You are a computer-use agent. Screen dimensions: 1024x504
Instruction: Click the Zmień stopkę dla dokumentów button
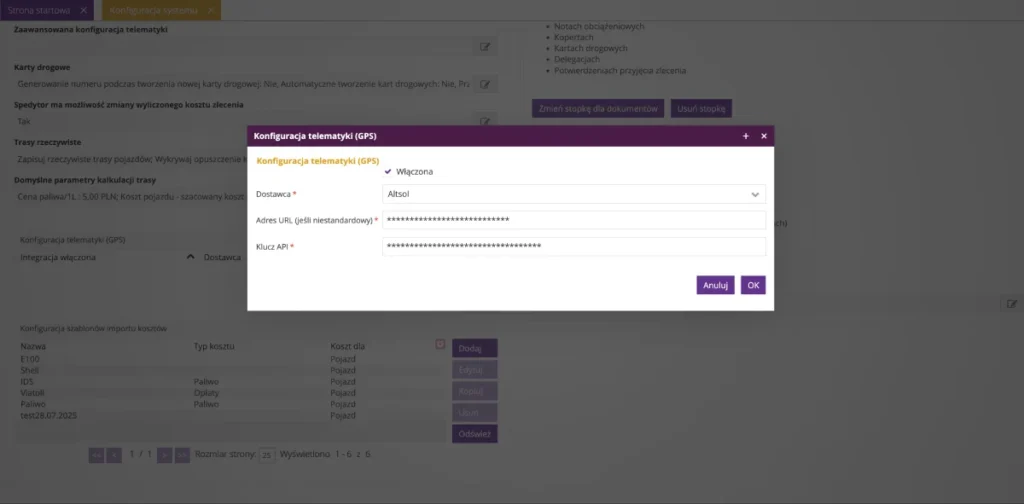pyautogui.click(x=598, y=108)
